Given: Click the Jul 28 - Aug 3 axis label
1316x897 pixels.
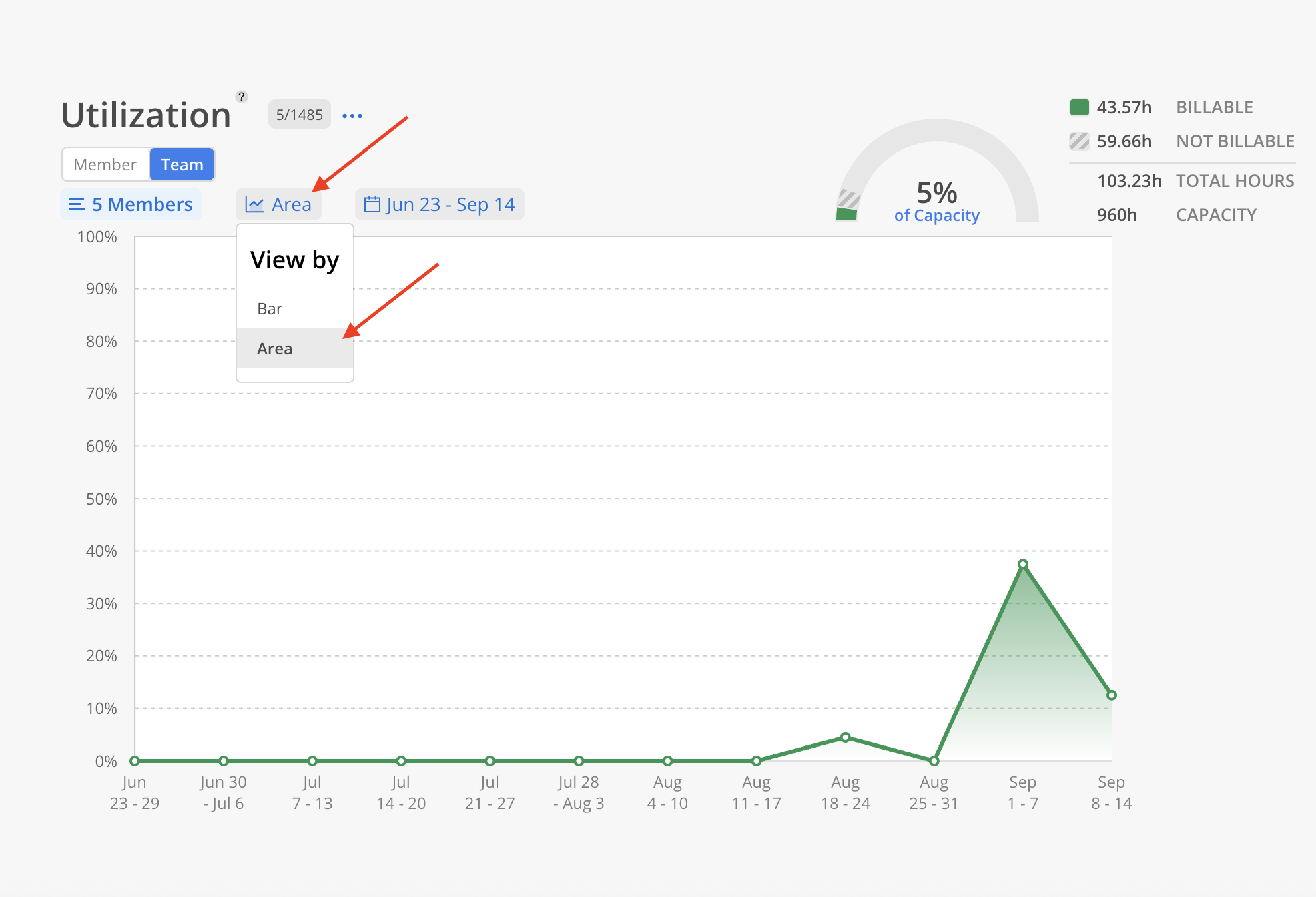Looking at the screenshot, I should pyautogui.click(x=579, y=792).
